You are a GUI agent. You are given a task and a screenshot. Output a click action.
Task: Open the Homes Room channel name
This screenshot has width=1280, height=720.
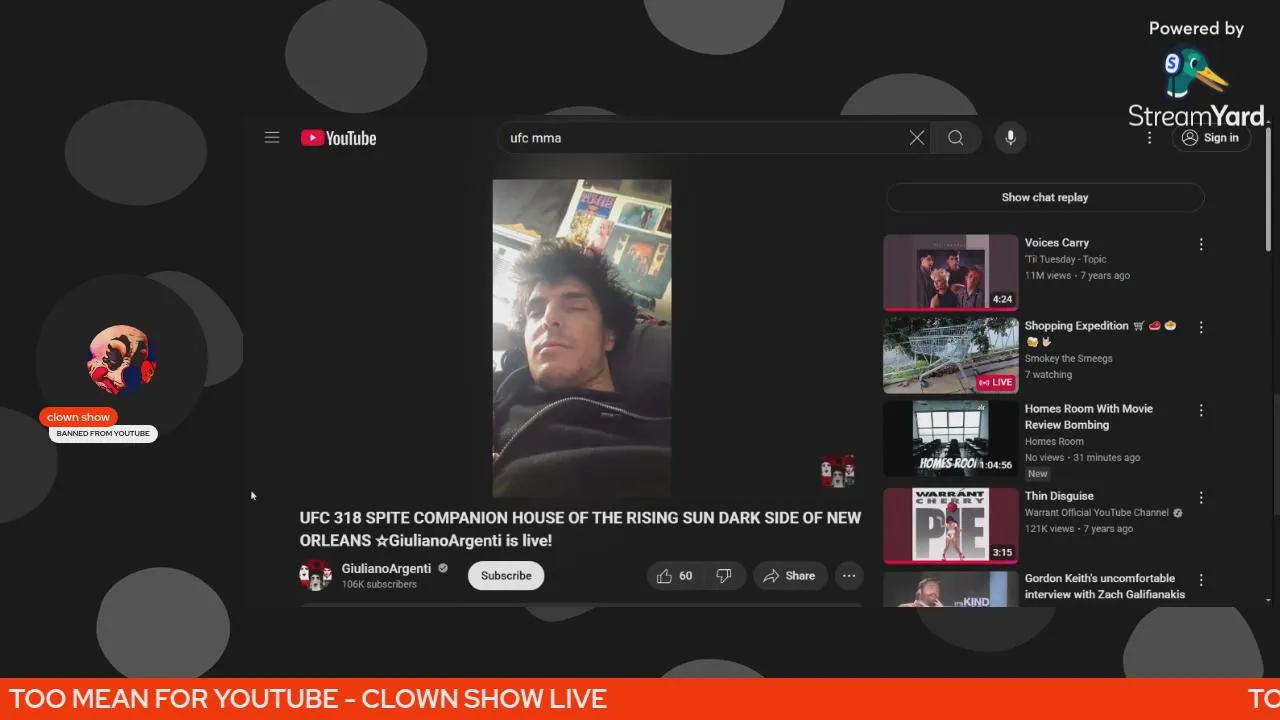click(1054, 441)
